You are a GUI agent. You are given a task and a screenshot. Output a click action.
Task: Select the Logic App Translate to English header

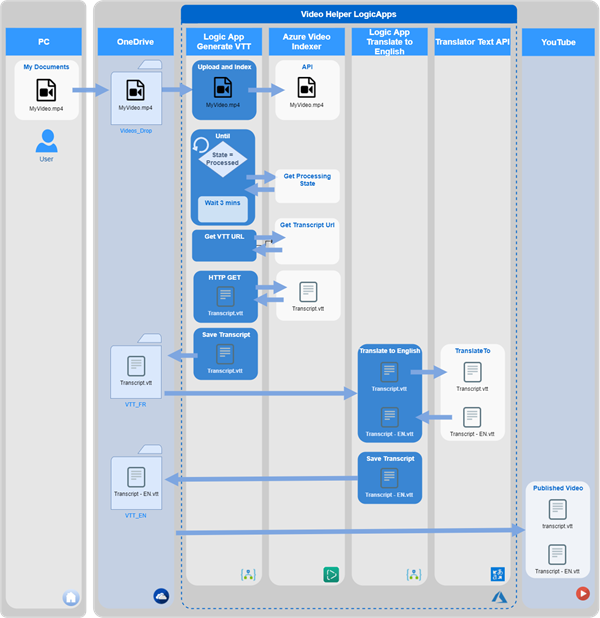389,41
